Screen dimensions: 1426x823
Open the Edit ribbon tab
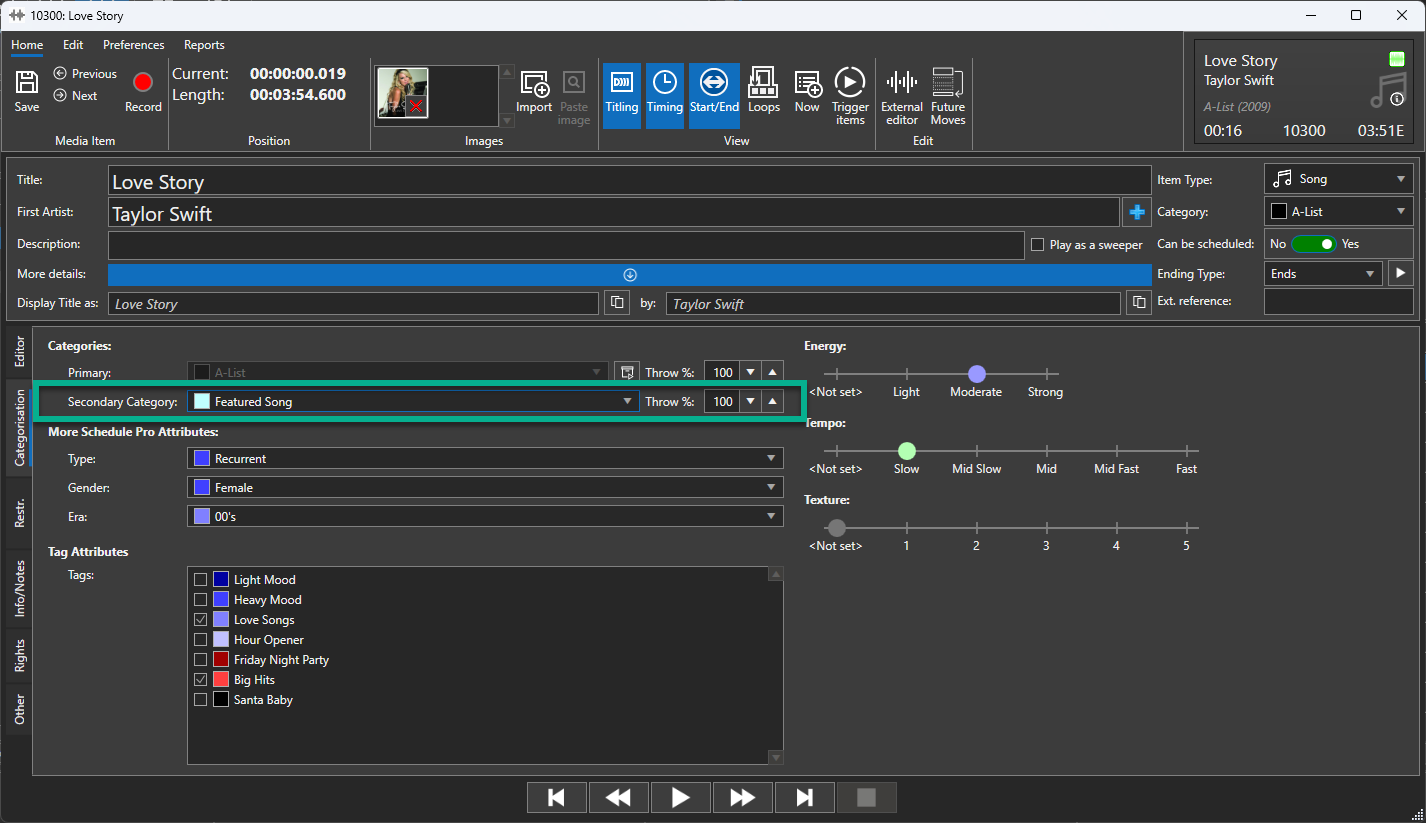click(73, 45)
